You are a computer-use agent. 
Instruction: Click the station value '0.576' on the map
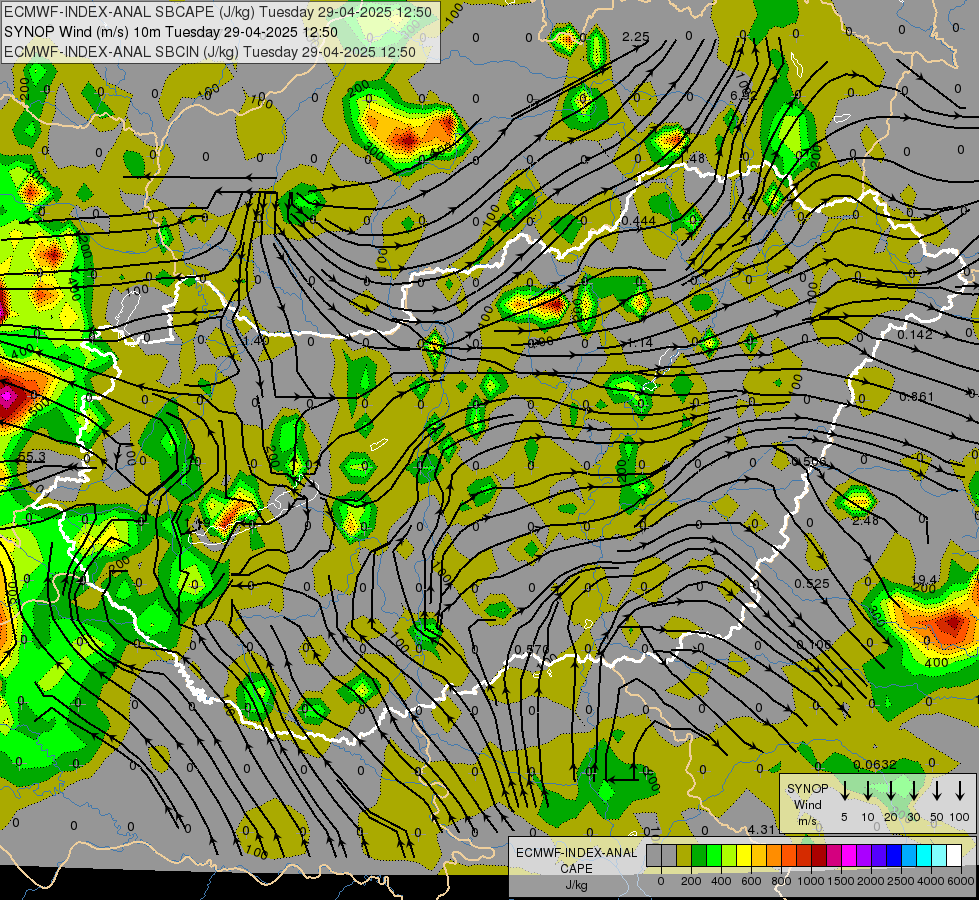531,650
